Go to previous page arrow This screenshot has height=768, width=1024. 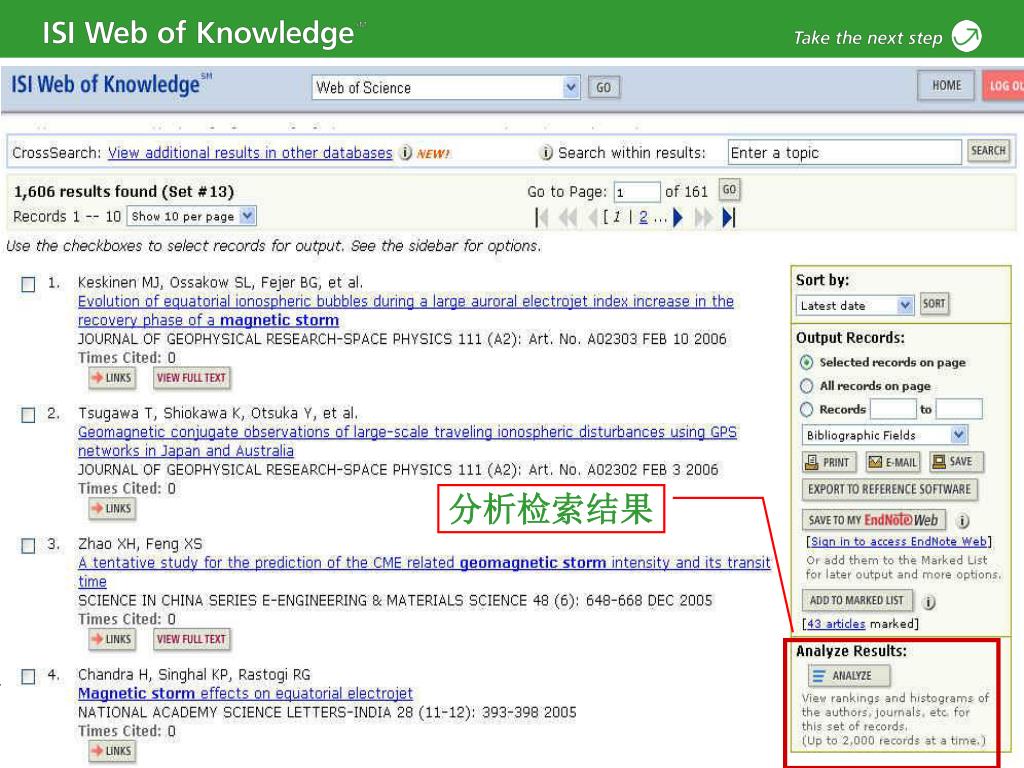coord(592,217)
